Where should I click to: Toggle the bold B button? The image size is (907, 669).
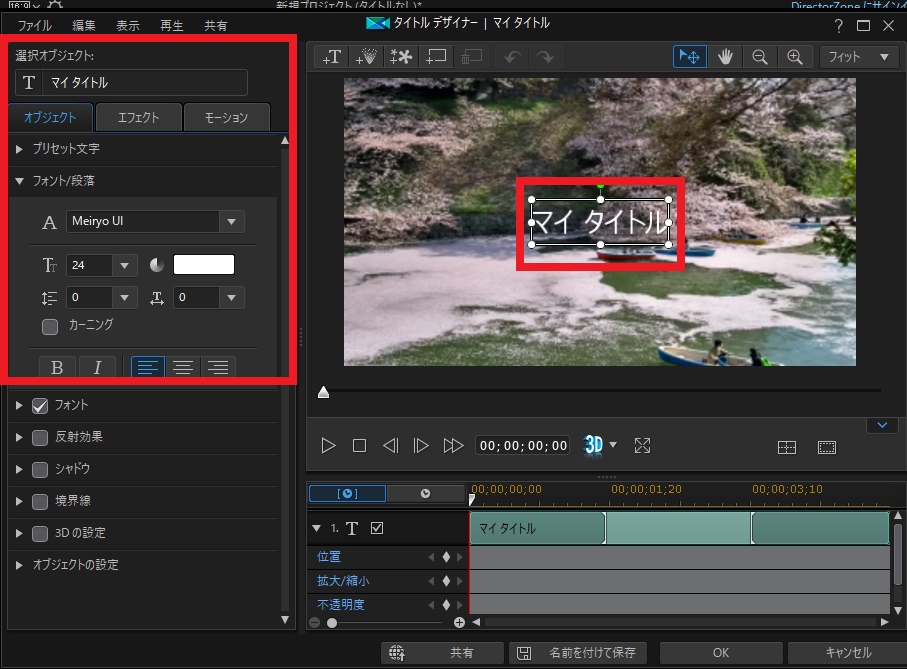click(x=57, y=367)
